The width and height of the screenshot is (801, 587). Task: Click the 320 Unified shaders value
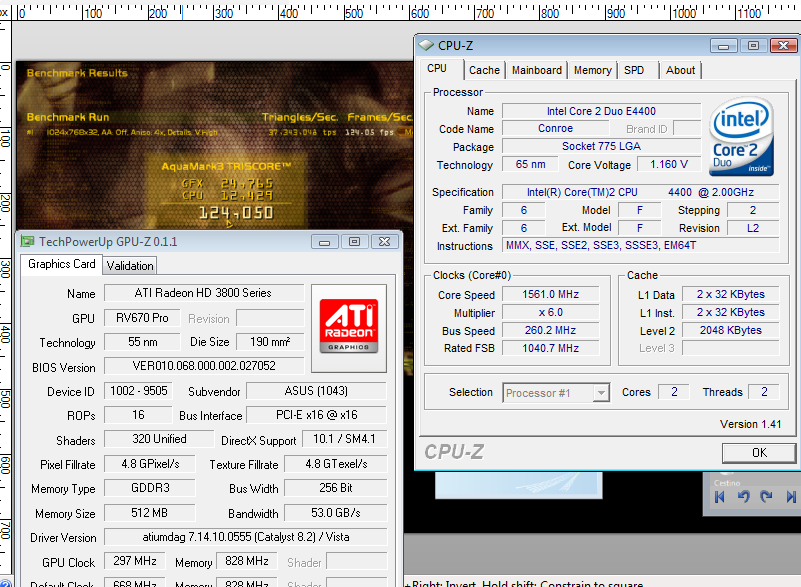click(159, 439)
